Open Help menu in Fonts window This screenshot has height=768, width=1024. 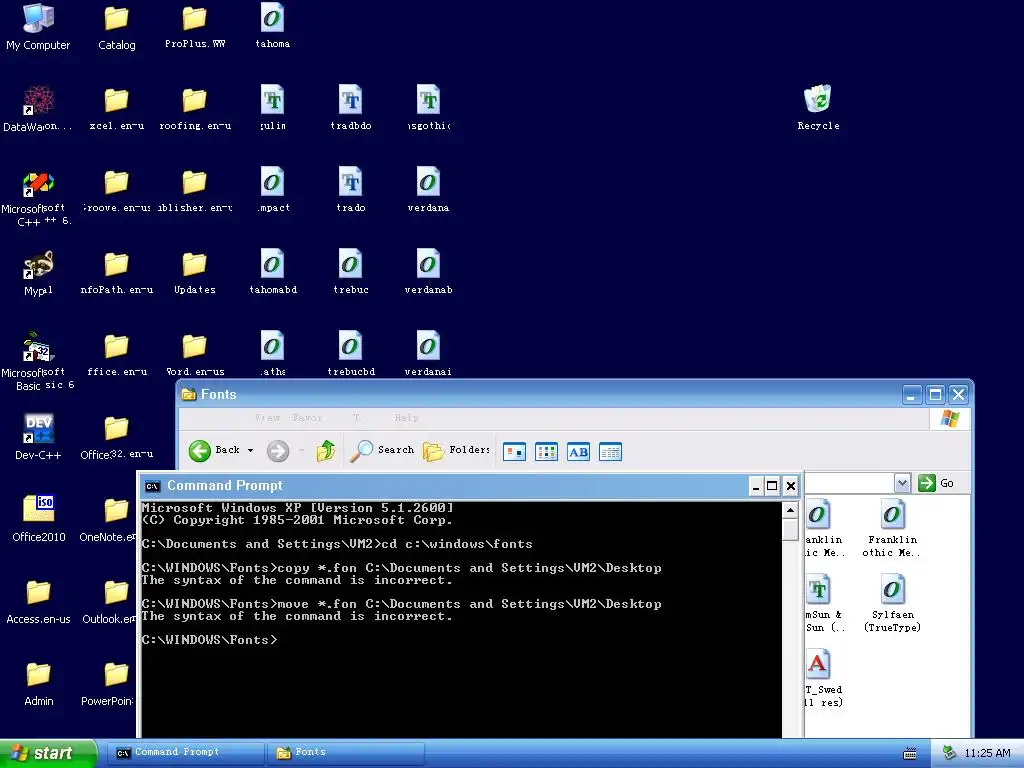point(406,418)
